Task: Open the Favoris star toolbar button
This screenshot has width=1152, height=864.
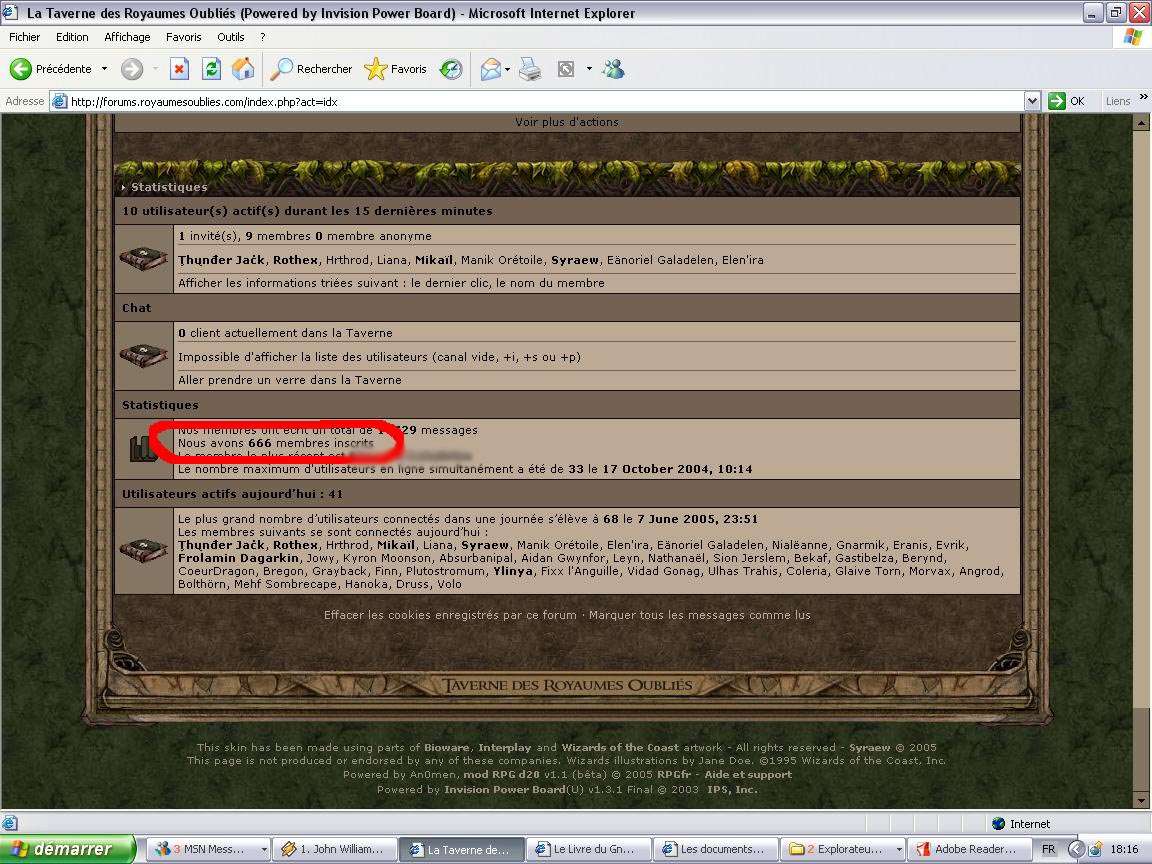Action: [395, 69]
